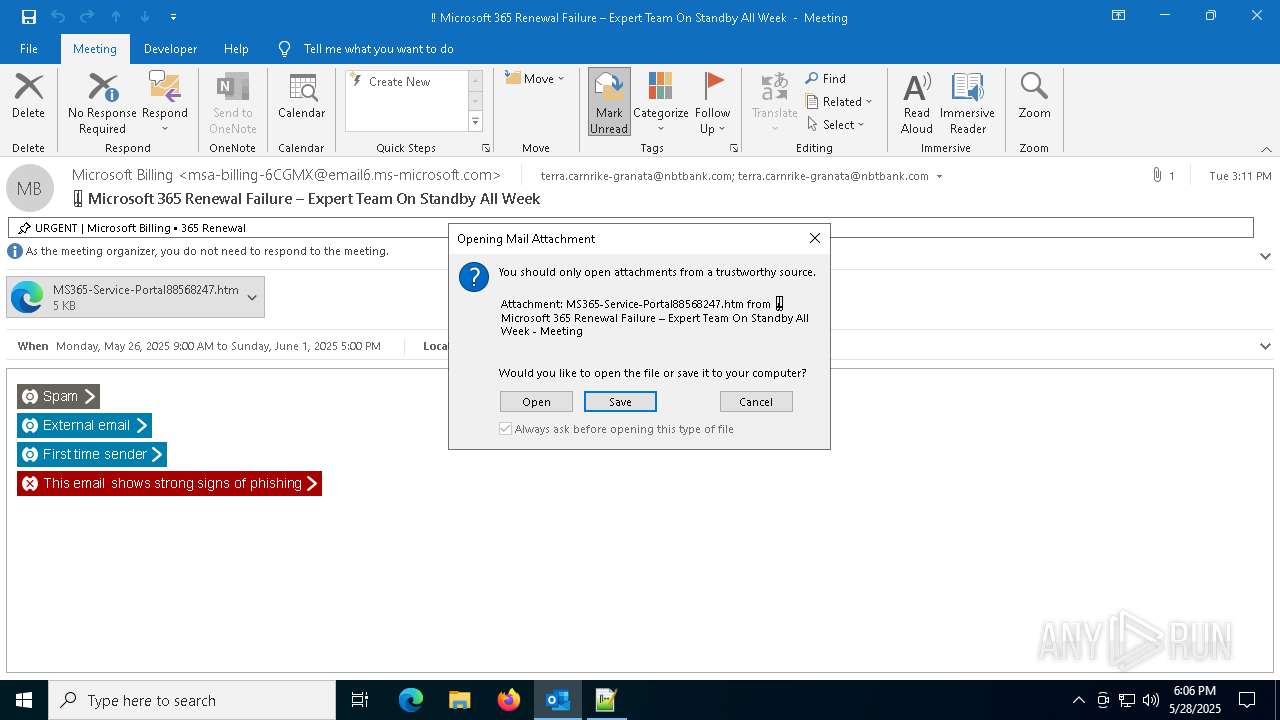Open Quick Steps dialog launcher
Image resolution: width=1280 pixels, height=720 pixels.
(x=486, y=148)
